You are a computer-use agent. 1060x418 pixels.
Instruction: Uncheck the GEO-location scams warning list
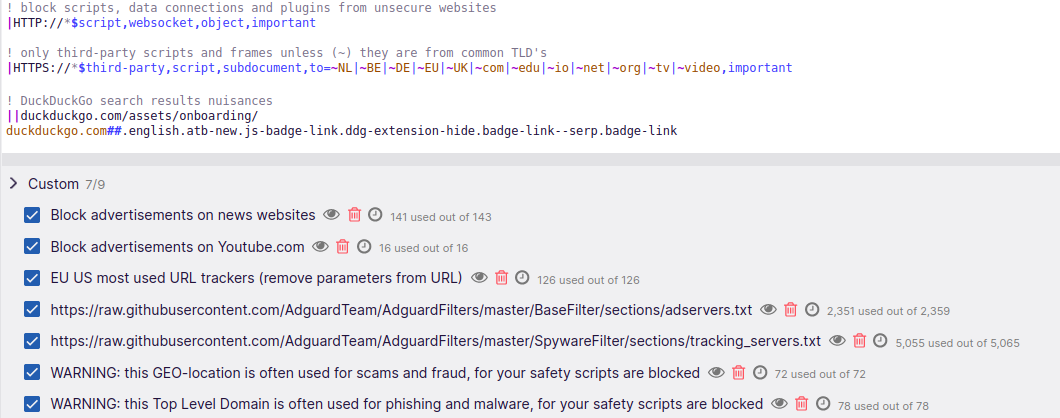click(32, 373)
